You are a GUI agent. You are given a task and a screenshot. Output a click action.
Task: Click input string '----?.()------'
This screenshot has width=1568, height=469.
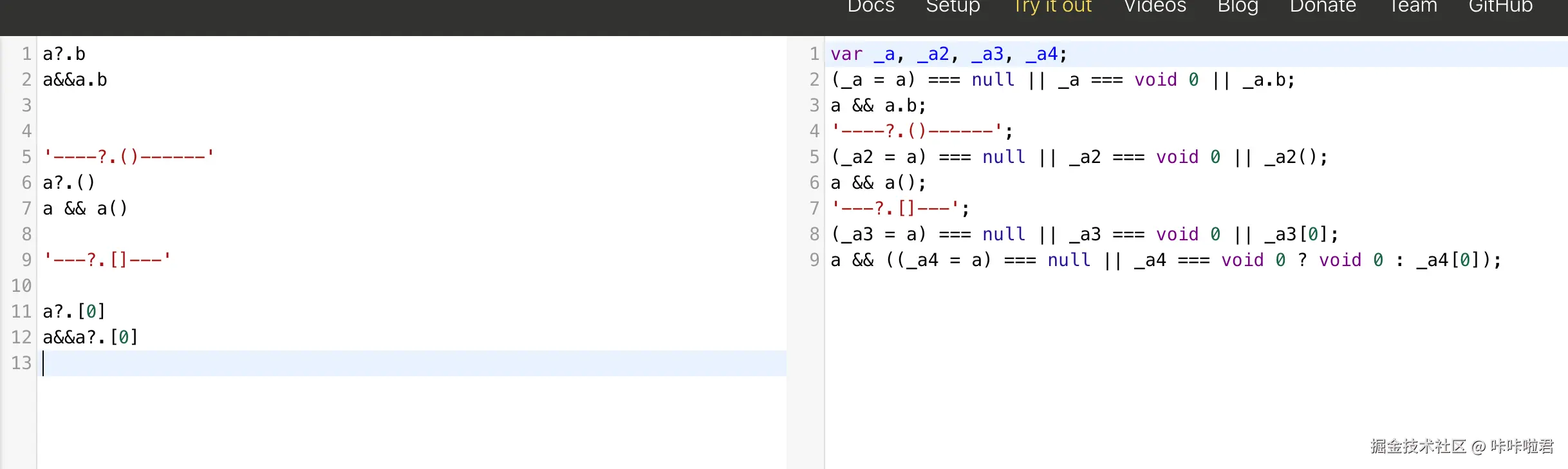(129, 157)
